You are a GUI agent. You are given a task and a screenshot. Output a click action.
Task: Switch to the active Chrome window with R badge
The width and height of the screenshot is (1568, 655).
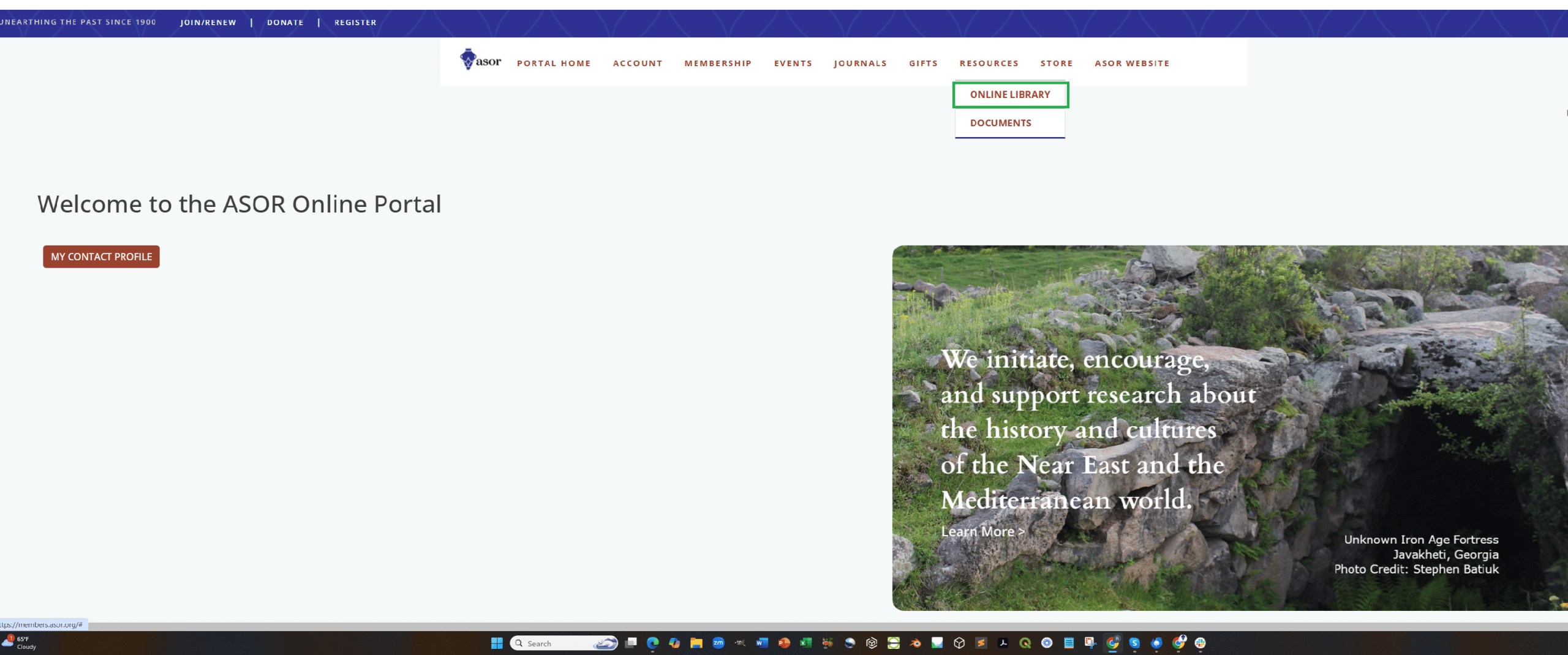pyautogui.click(x=1112, y=643)
